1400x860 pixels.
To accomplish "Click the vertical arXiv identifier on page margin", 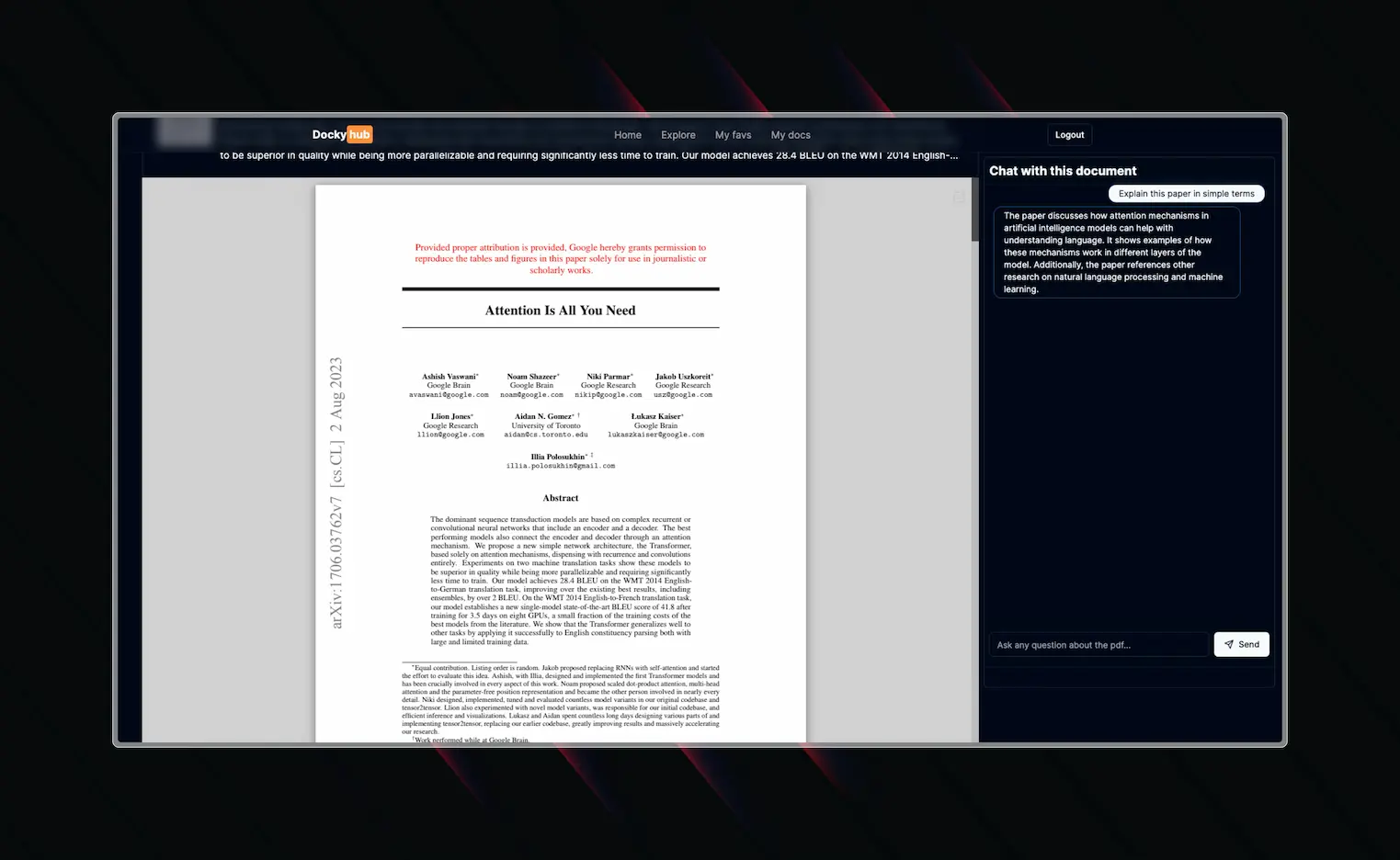I will [x=336, y=492].
